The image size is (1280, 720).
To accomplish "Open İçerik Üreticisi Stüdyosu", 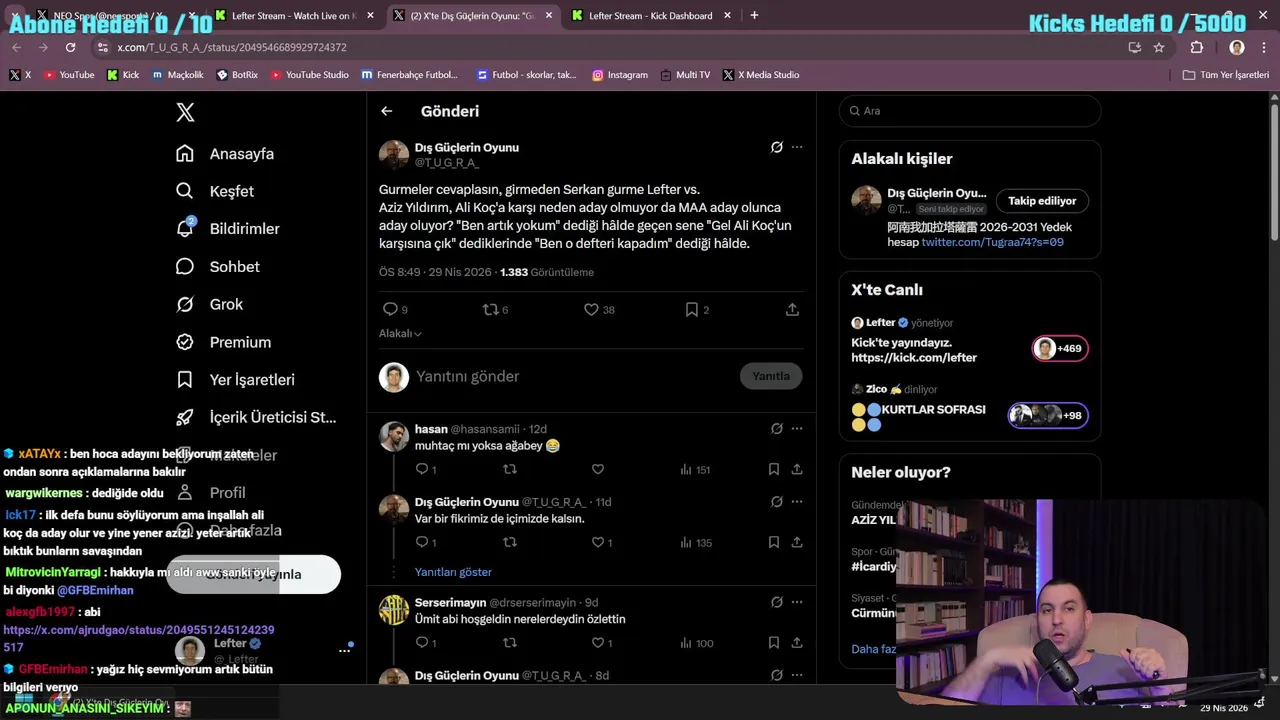I will [256, 417].
